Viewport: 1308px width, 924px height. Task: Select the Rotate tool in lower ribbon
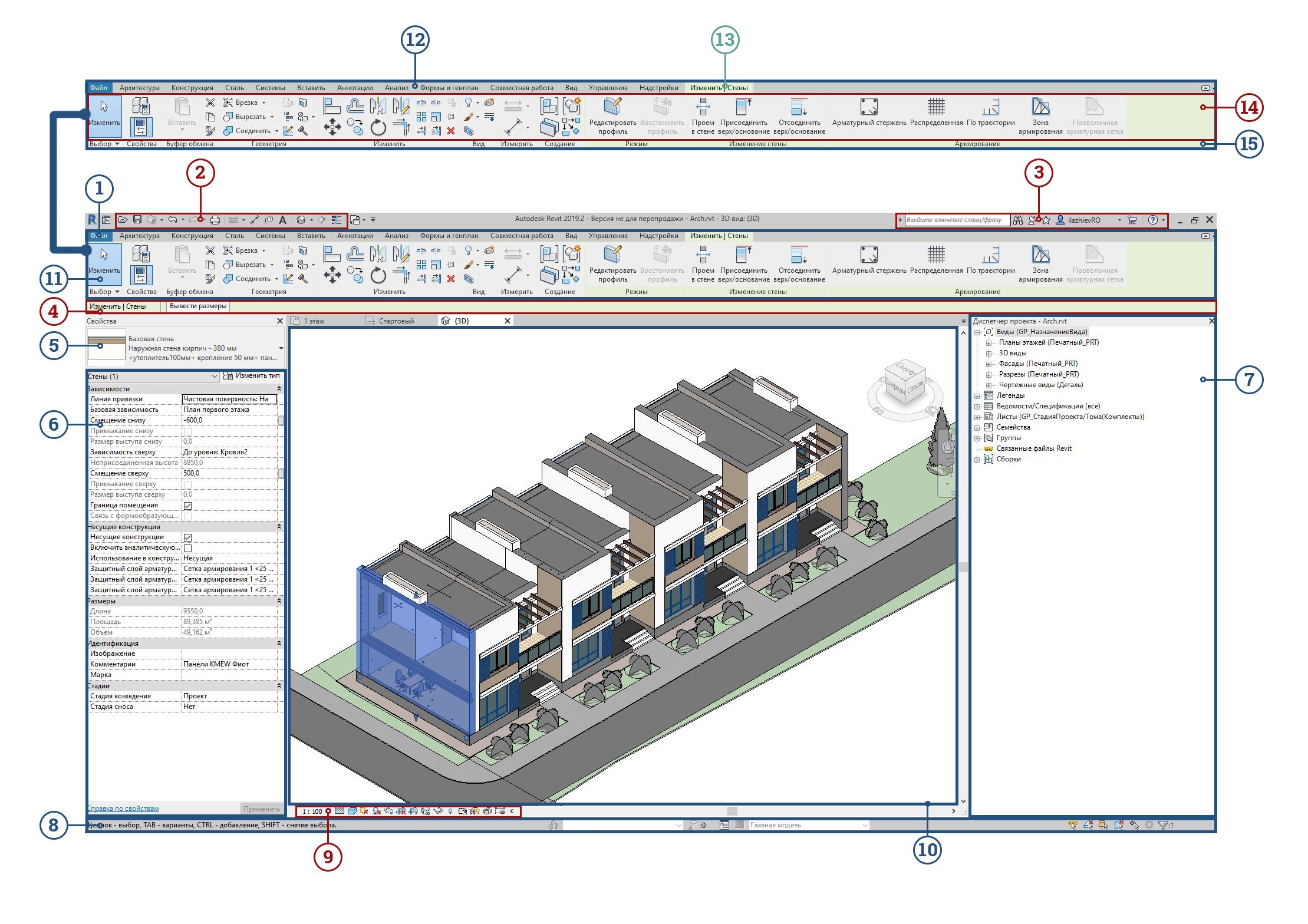click(x=378, y=275)
